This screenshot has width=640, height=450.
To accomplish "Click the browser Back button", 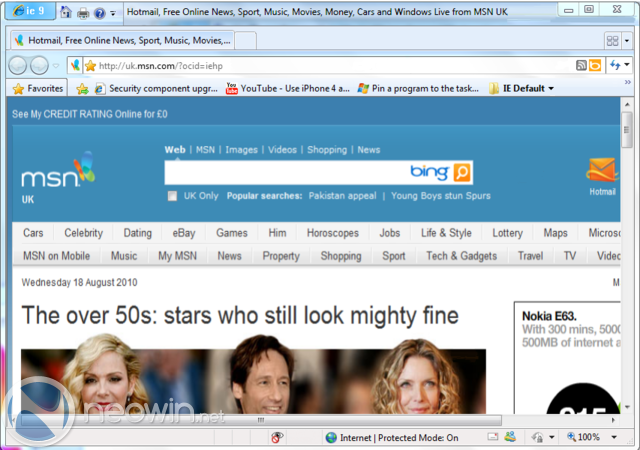I will 18,65.
